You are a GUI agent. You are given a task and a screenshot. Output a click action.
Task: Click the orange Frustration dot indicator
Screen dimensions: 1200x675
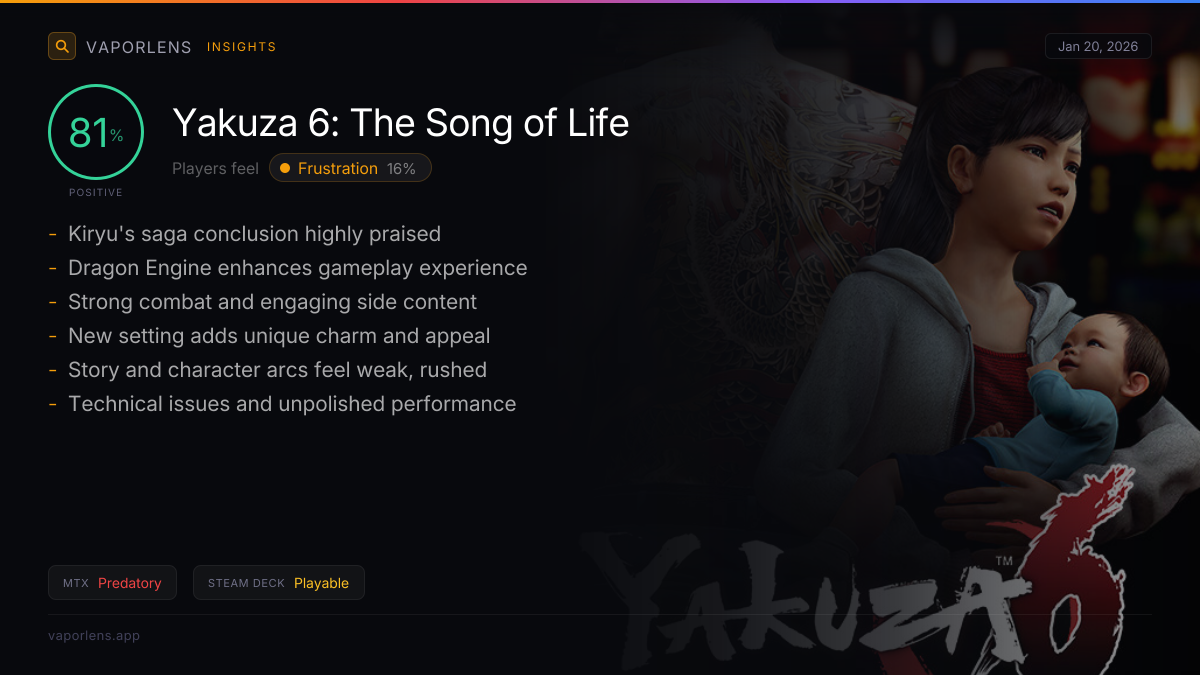click(285, 168)
